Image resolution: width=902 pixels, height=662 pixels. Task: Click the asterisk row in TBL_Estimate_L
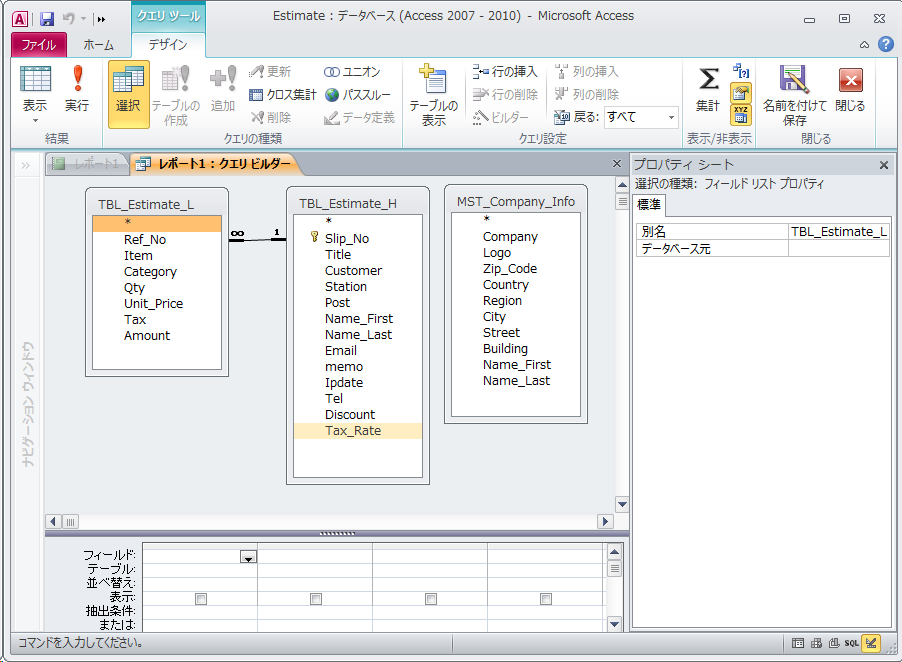[156, 223]
